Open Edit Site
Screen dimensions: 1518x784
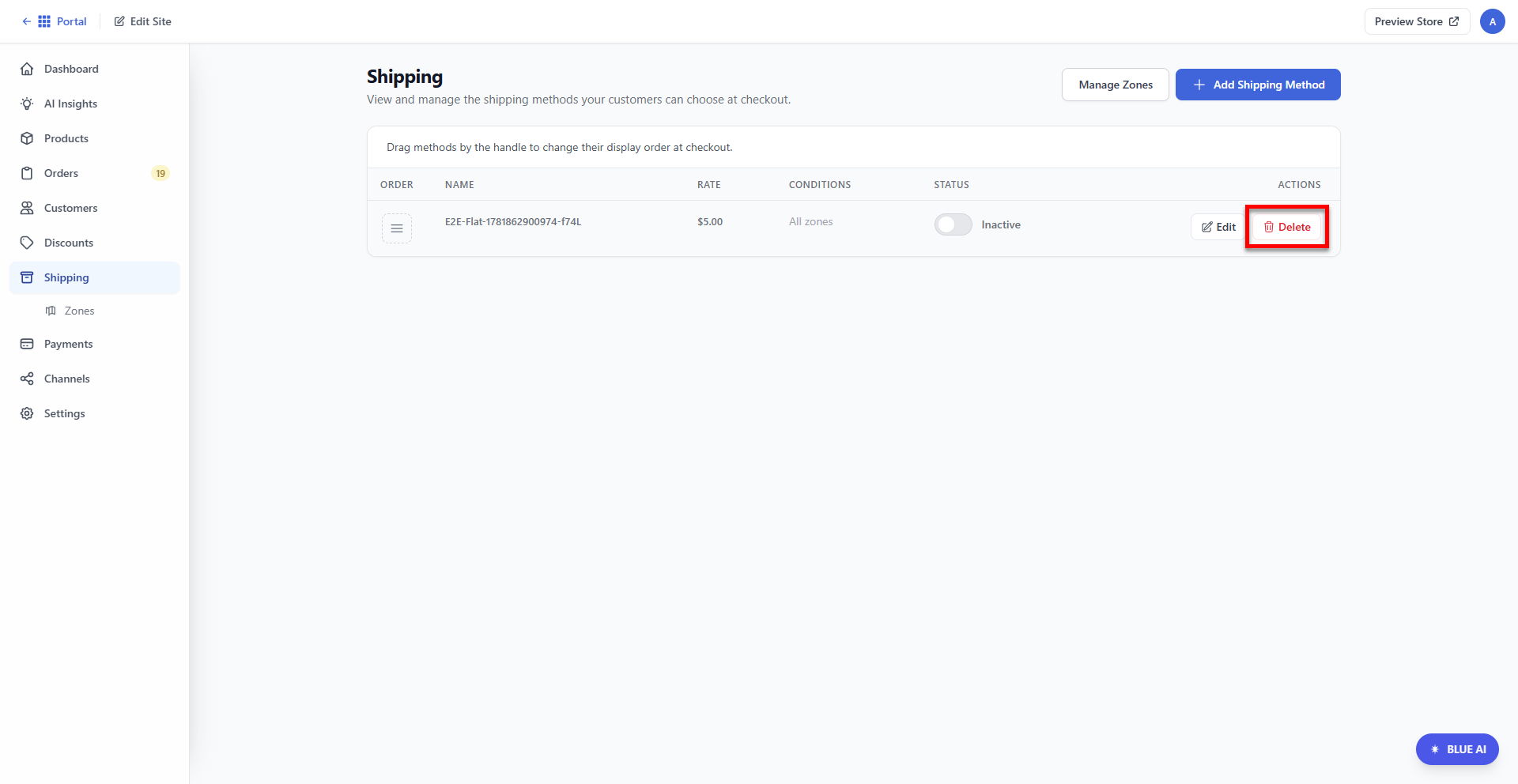pyautogui.click(x=143, y=21)
